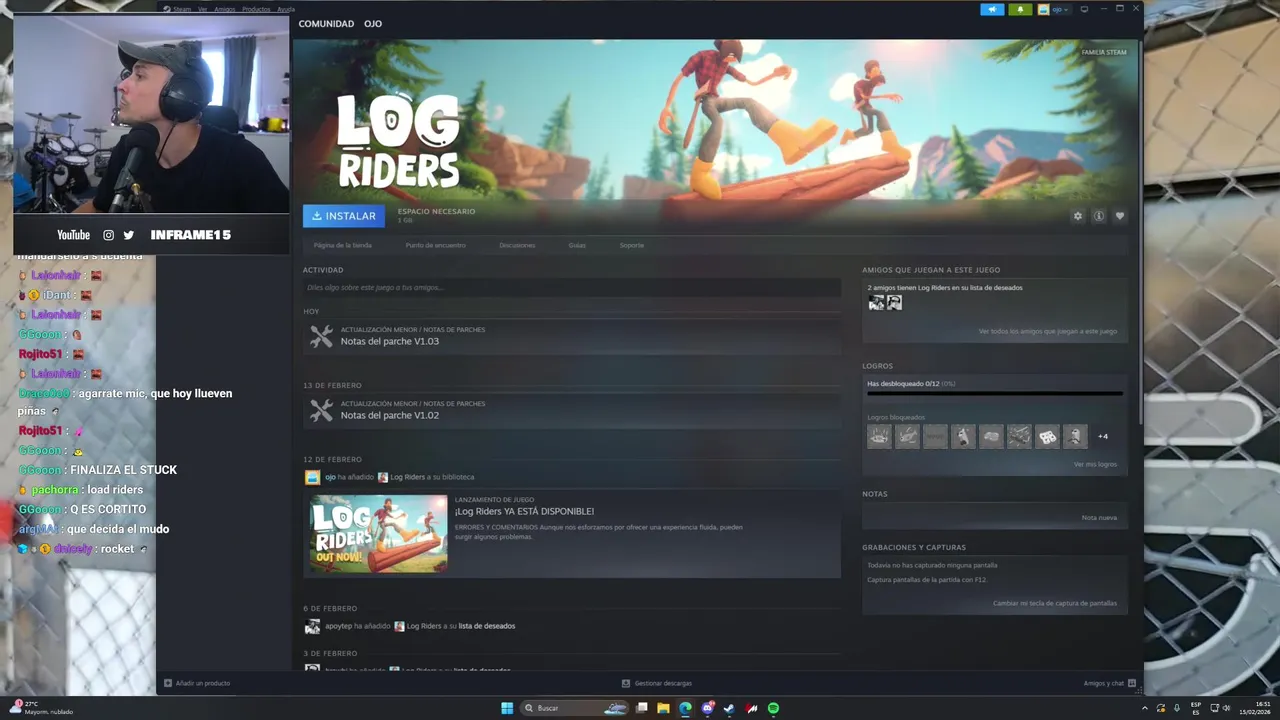Image resolution: width=1280 pixels, height=720 pixels.
Task: Open Spotify from taskbar
Action: tap(773, 708)
